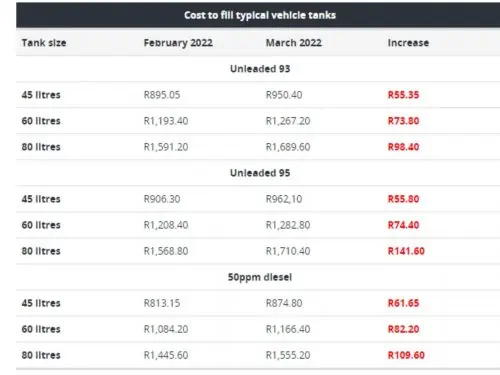The height and width of the screenshot is (375, 500).
Task: Click the R1,084.20 diesel February price
Action: pyautogui.click(x=166, y=329)
